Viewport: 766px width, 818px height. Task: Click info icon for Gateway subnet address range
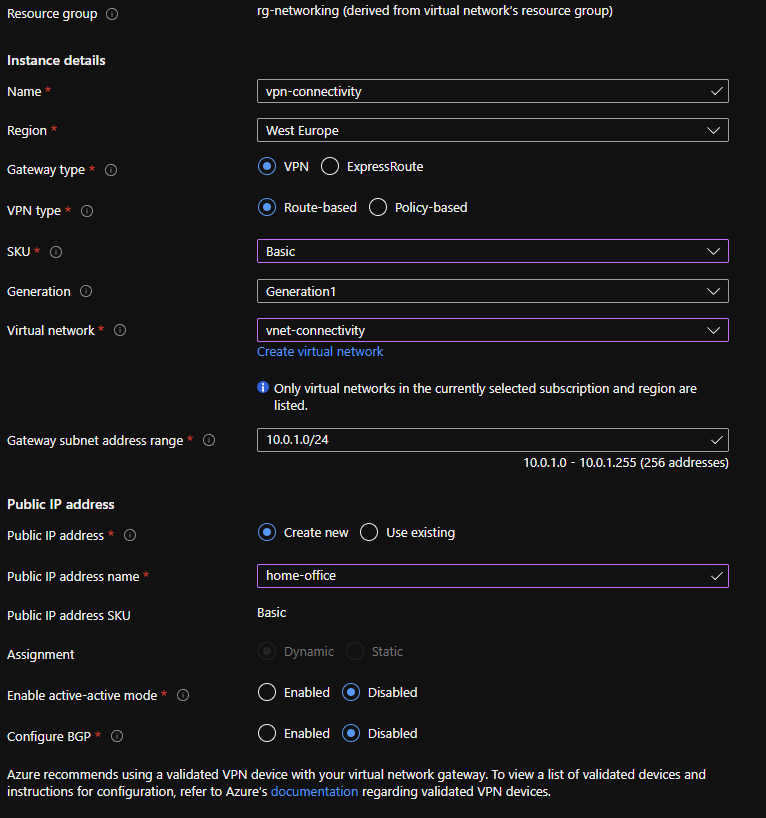[x=209, y=440]
